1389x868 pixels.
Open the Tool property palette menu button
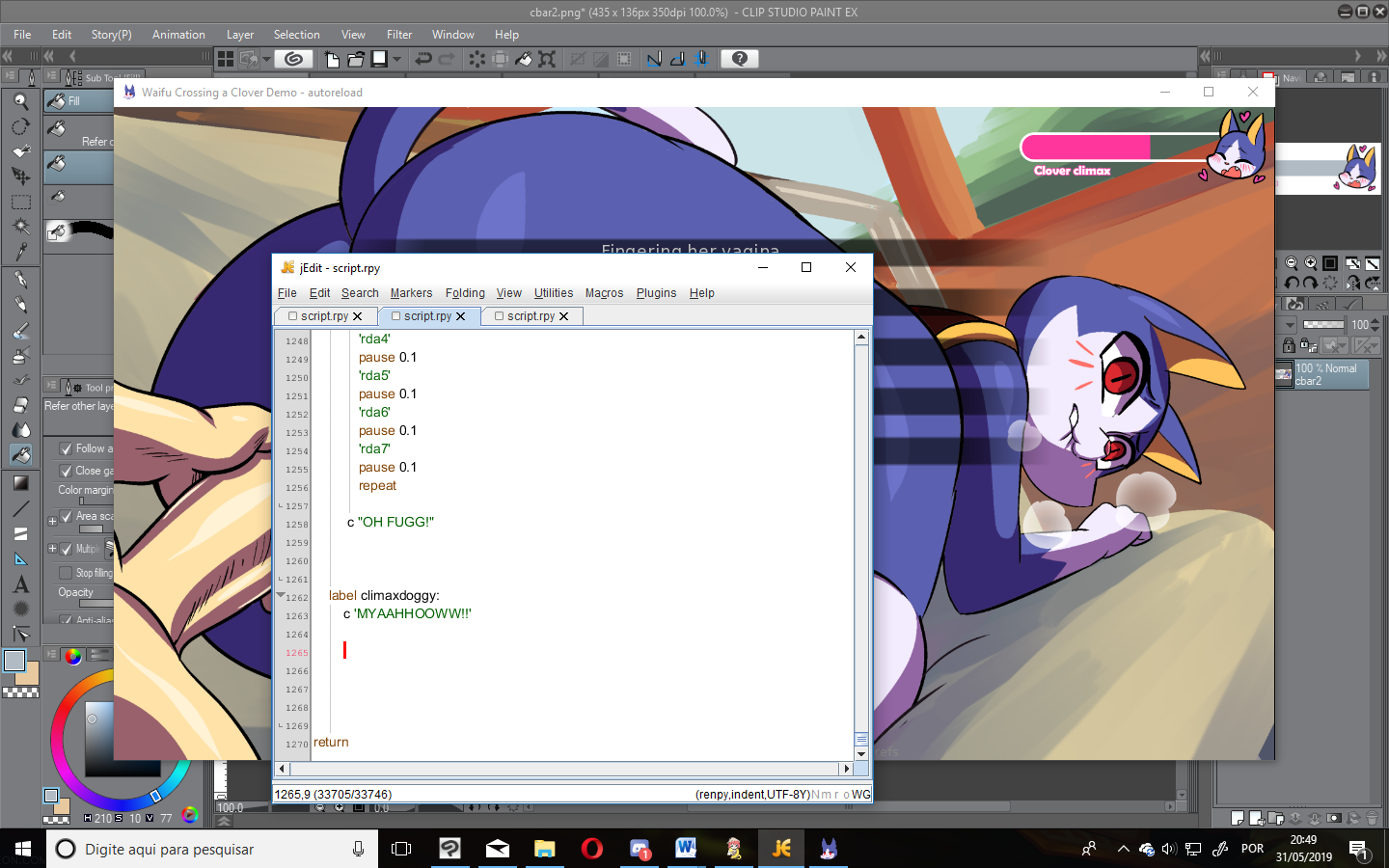tap(52, 386)
